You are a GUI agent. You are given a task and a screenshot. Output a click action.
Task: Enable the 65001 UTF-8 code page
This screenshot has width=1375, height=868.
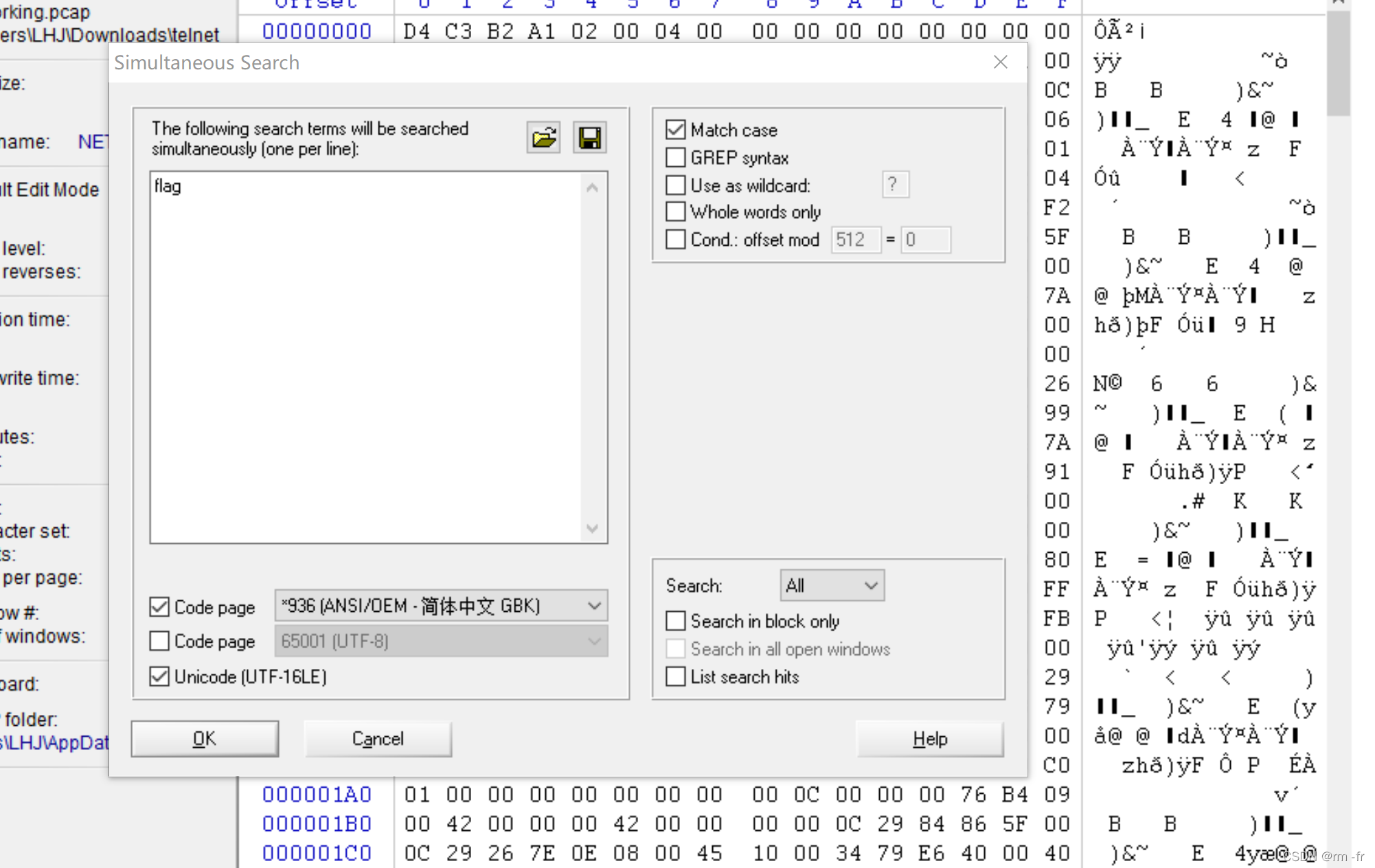pos(159,640)
